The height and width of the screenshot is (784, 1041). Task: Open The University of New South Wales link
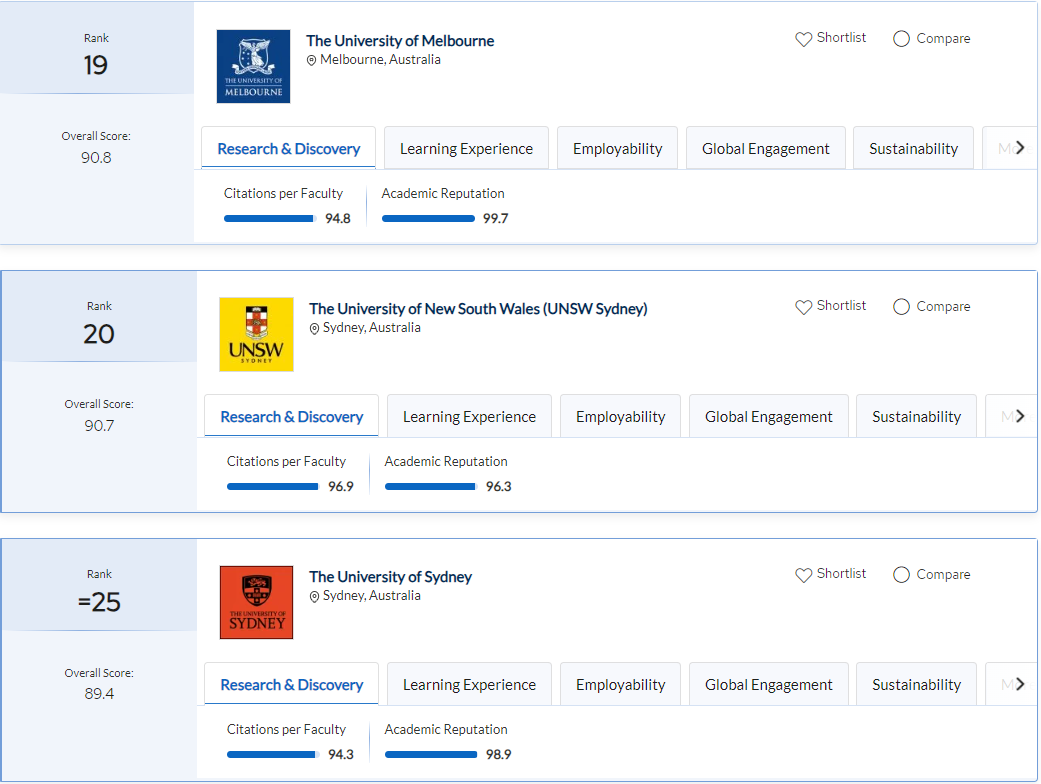(478, 309)
